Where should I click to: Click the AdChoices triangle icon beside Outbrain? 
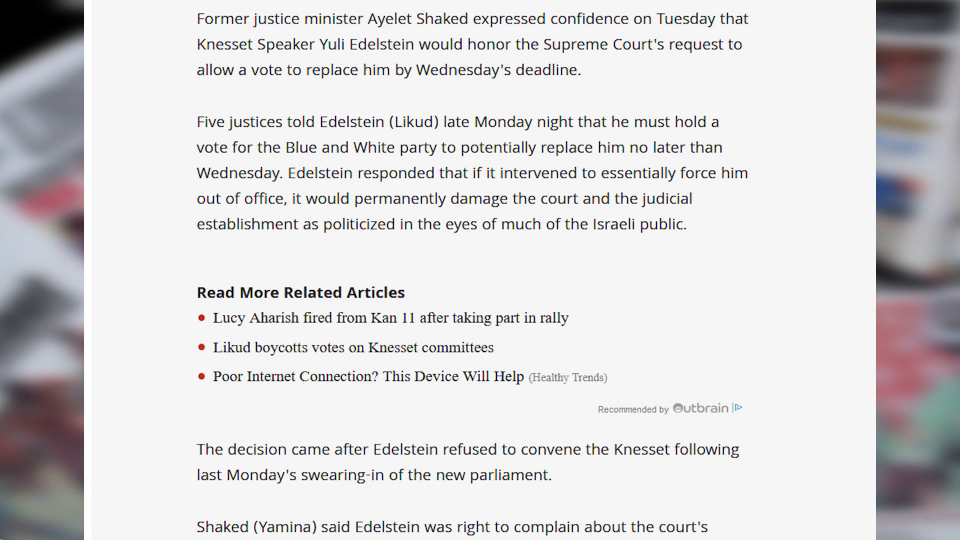pos(738,408)
